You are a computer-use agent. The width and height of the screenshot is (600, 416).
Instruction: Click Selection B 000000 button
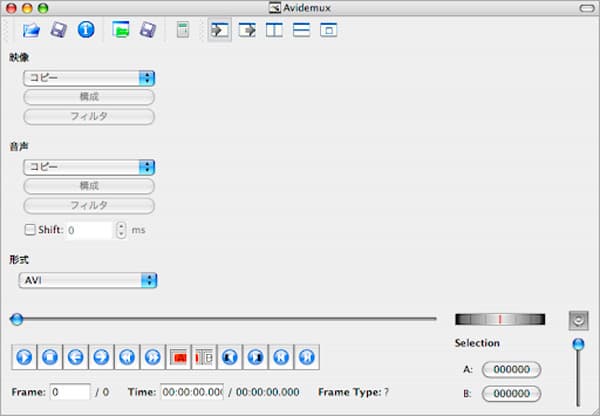pos(511,393)
